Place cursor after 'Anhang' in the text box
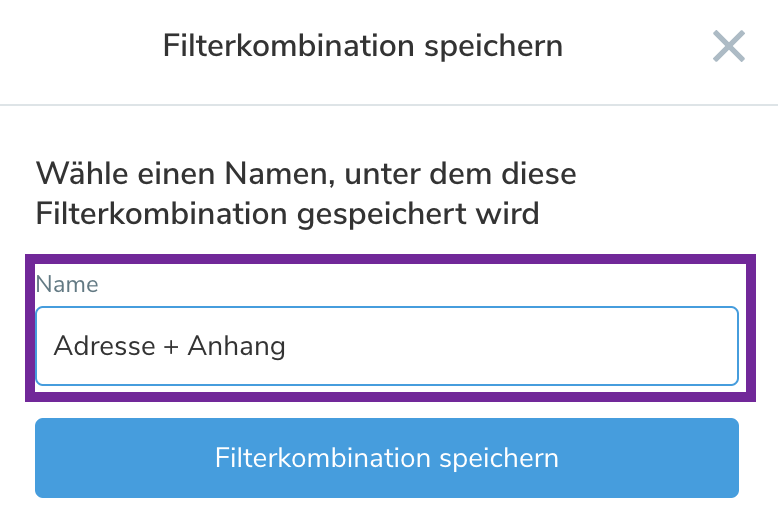 click(287, 346)
